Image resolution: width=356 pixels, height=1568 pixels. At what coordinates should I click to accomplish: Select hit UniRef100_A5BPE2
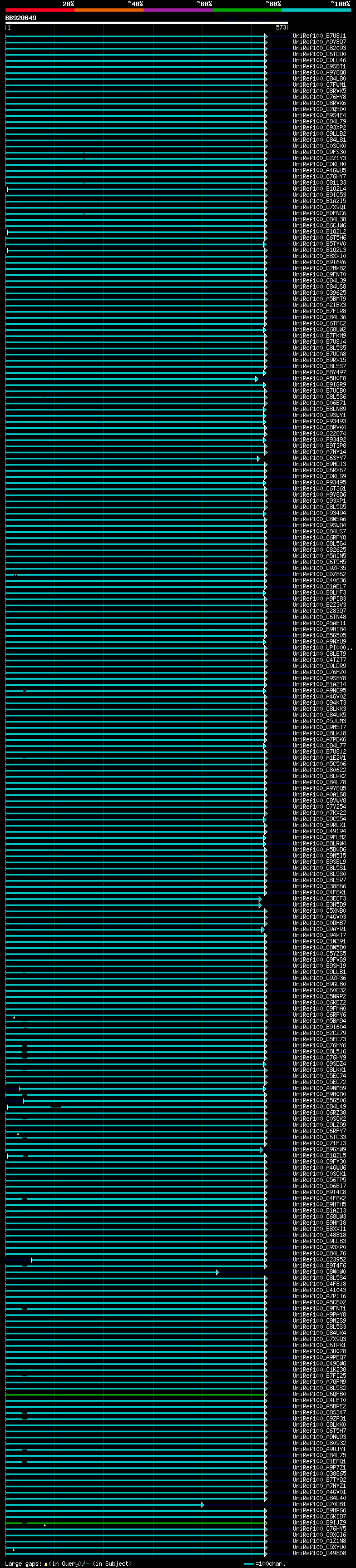[319, 1406]
